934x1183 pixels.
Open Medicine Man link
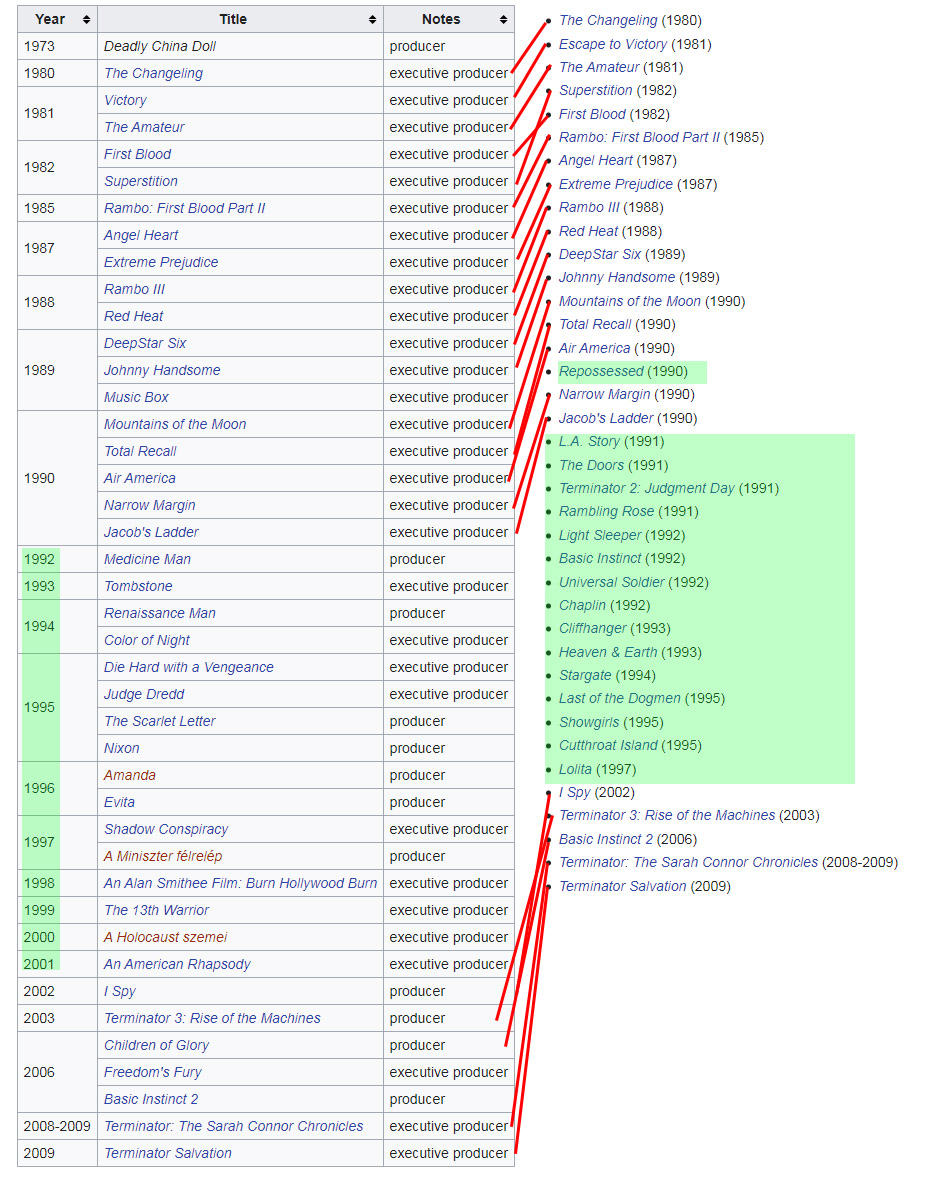click(x=147, y=559)
